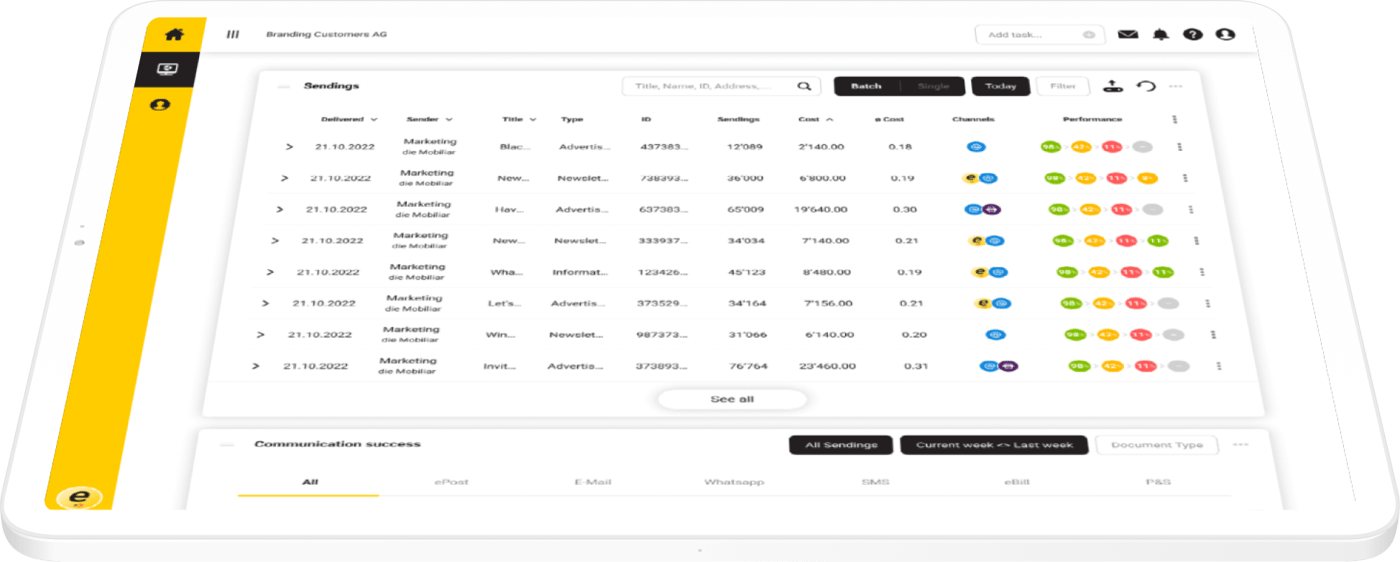Click the upload icon in Sendings toolbar
Image resolution: width=1400 pixels, height=562 pixels.
pos(1113,86)
